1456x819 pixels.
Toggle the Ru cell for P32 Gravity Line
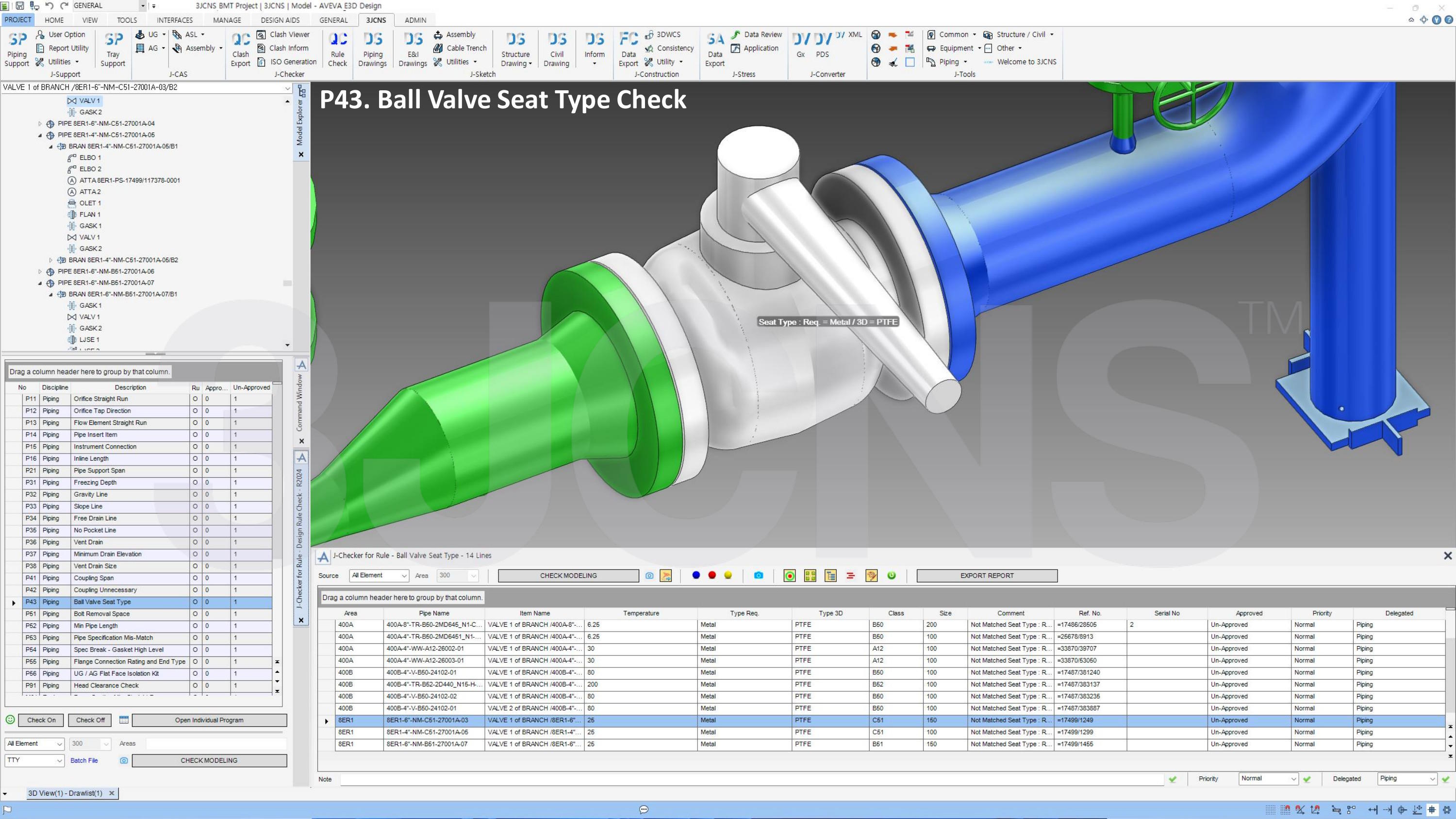coord(196,495)
